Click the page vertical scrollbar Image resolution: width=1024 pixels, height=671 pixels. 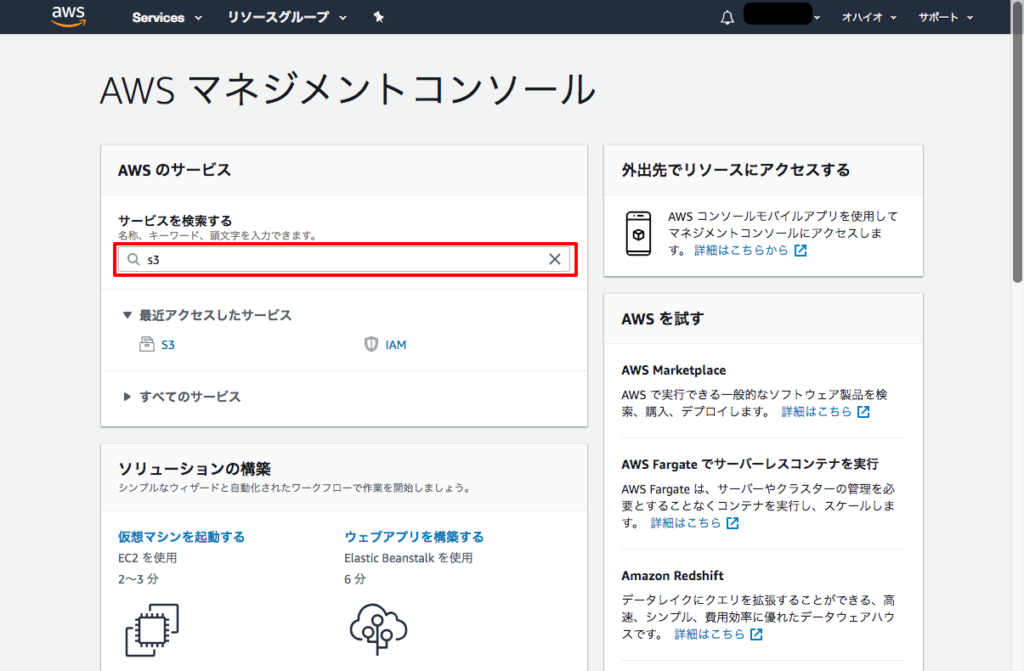(x=1017, y=144)
